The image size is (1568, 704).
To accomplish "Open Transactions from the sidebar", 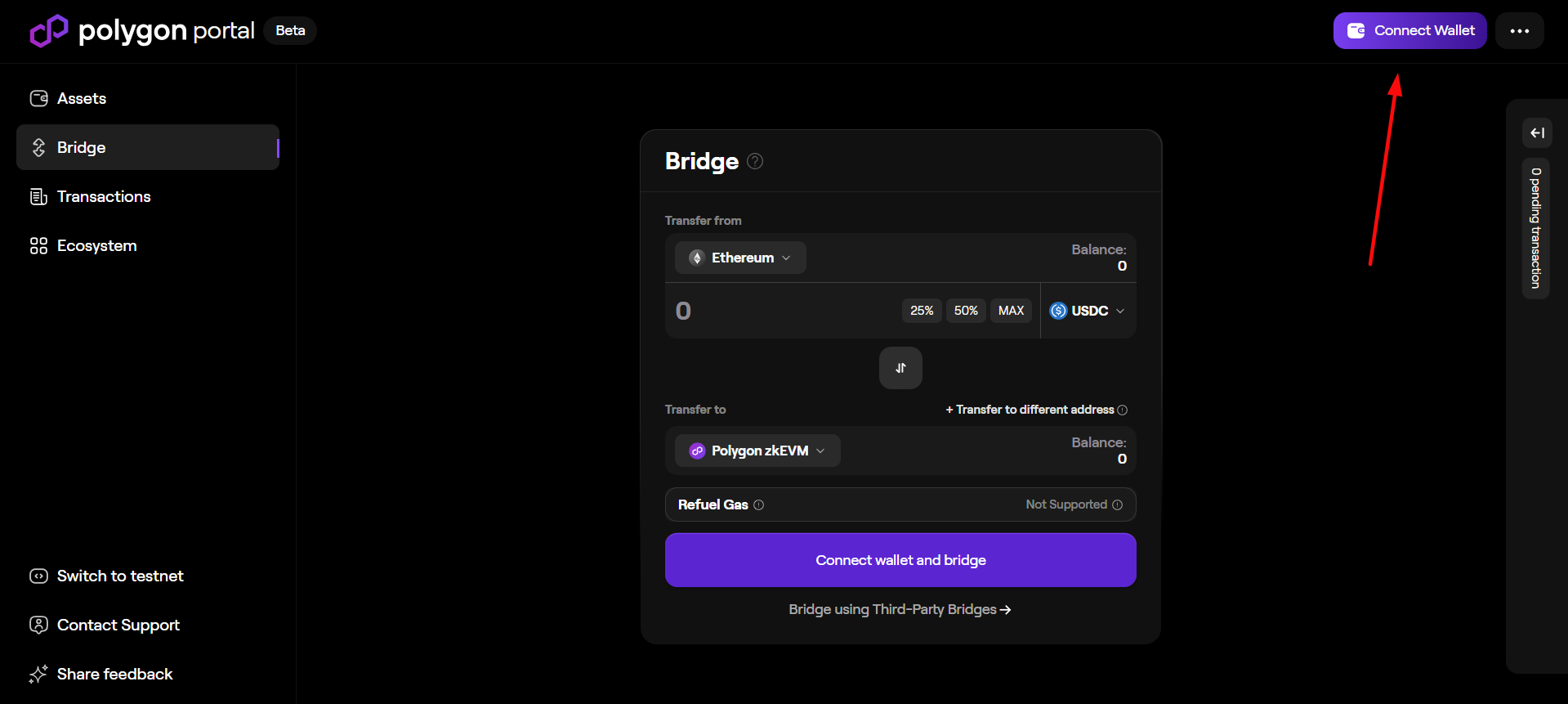I will coord(103,197).
